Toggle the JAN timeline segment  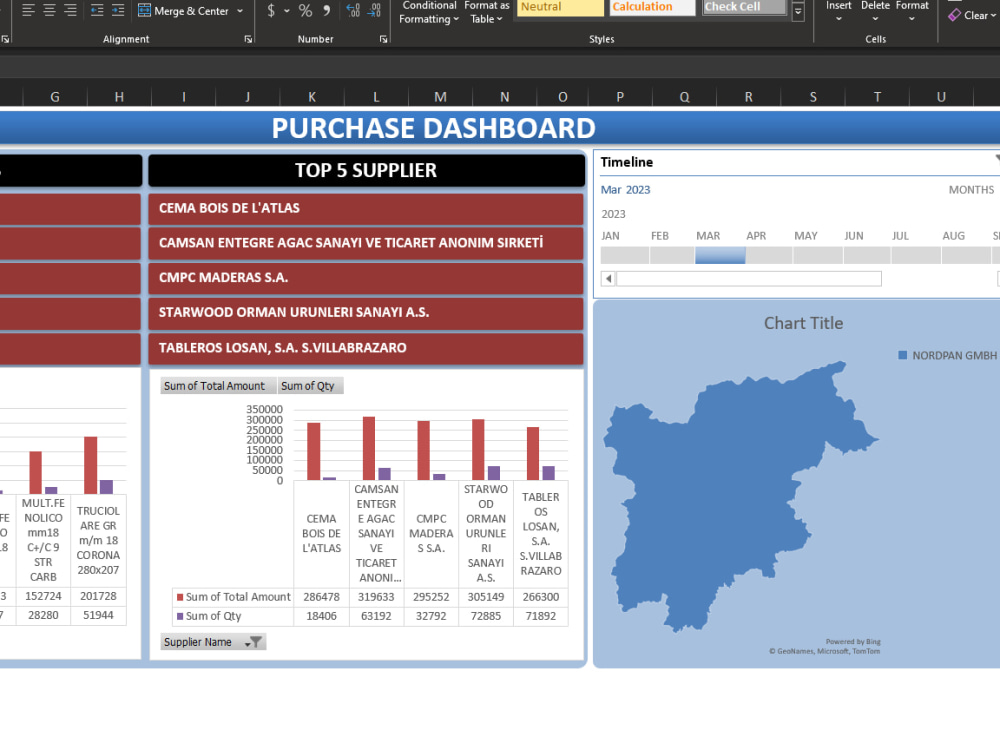pyautogui.click(x=623, y=255)
